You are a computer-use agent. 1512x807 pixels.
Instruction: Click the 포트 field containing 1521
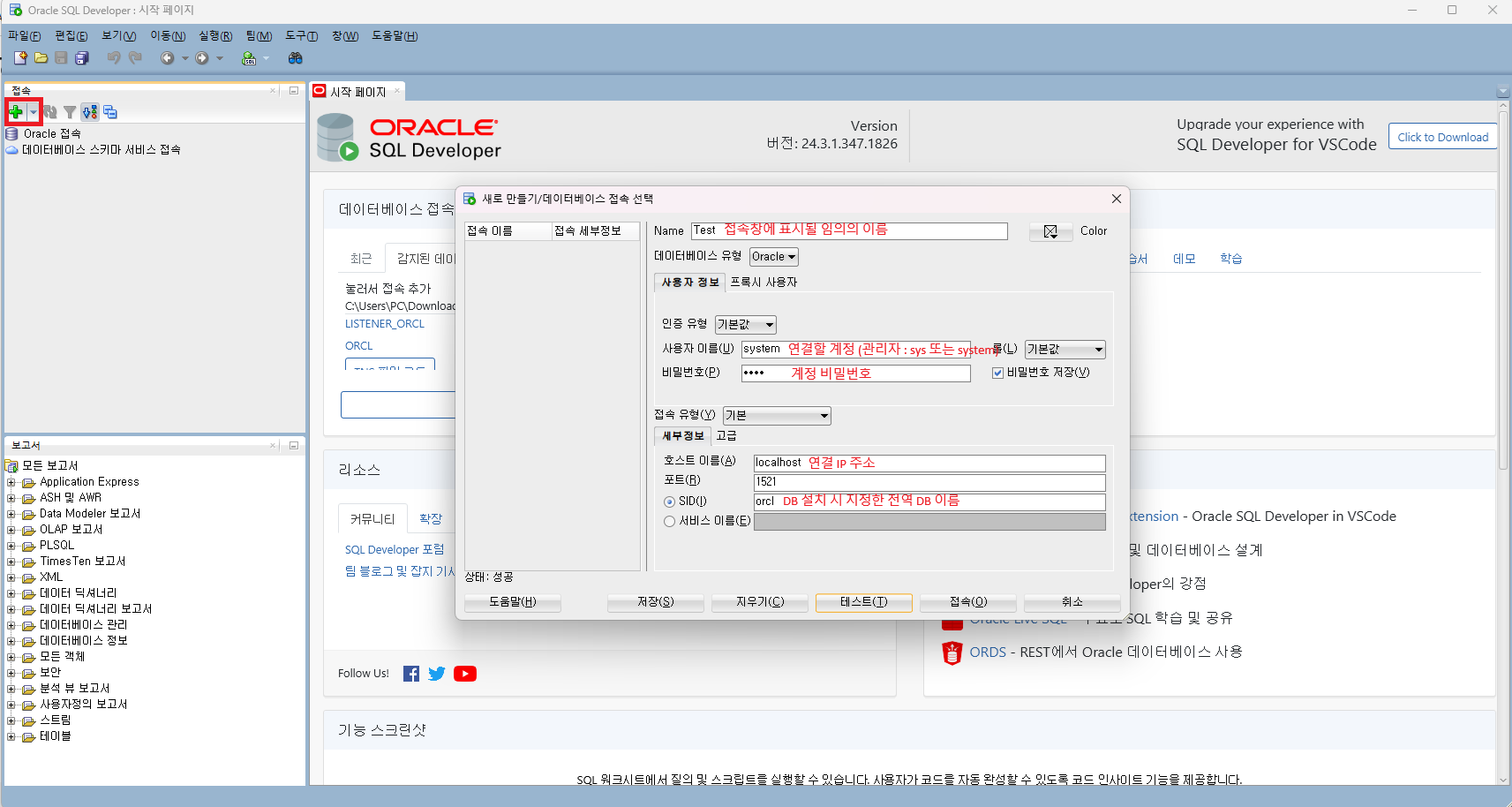(929, 482)
